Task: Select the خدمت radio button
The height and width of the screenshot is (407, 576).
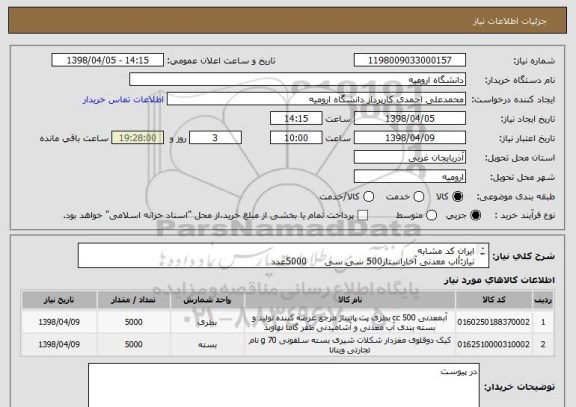Action: coord(418,197)
